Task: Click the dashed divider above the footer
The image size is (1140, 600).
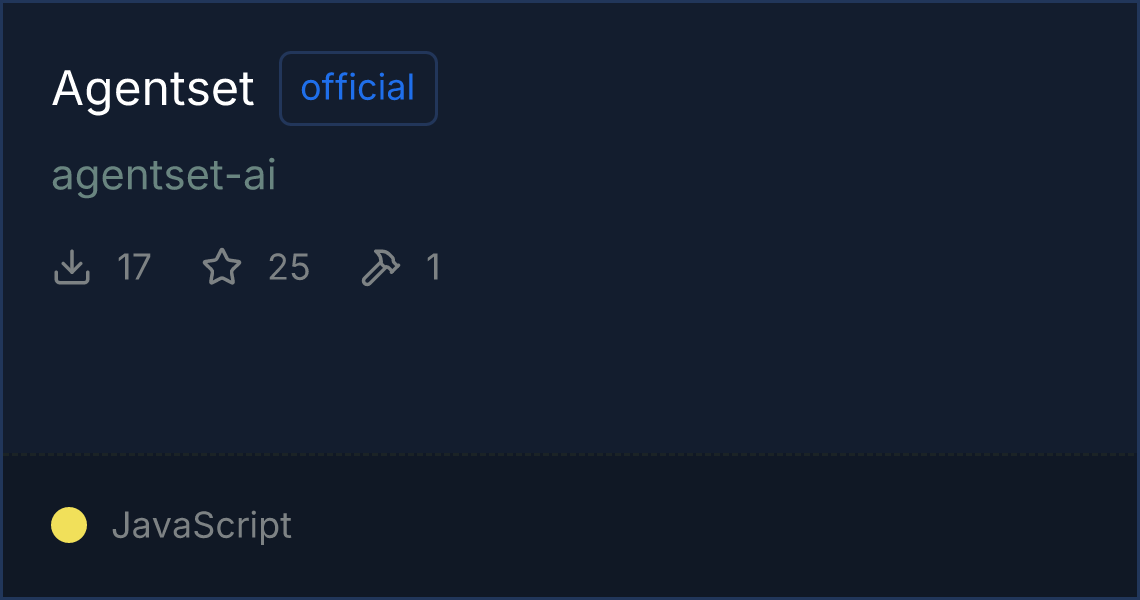Action: (x=570, y=455)
